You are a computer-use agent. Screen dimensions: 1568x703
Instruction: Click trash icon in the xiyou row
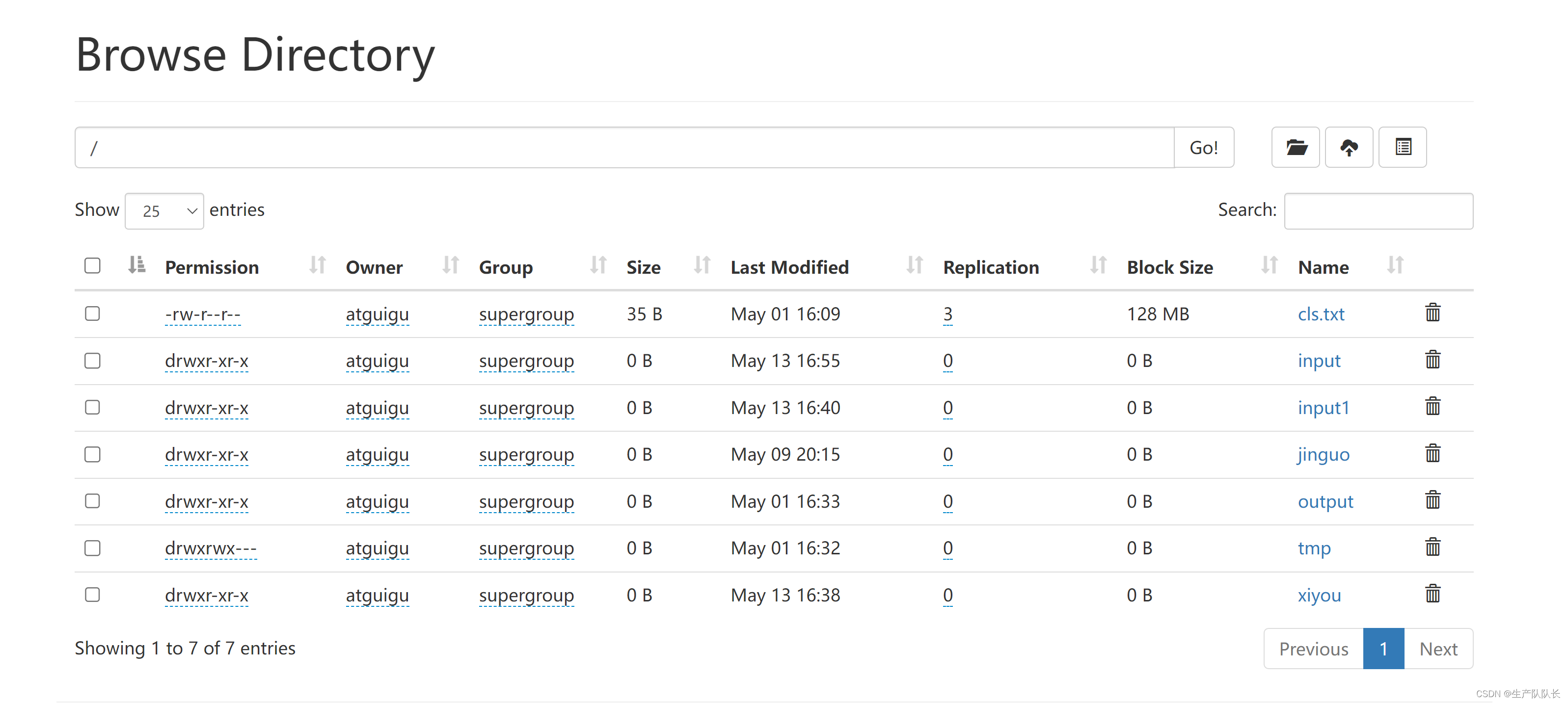tap(1433, 594)
